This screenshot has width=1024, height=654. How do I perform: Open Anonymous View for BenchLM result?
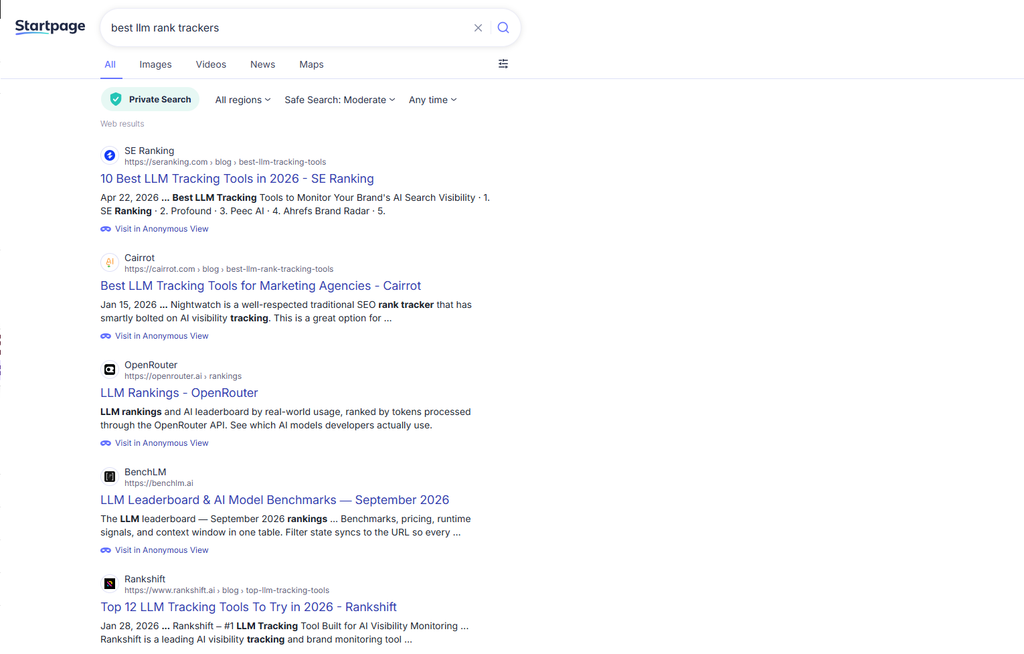[x=154, y=551]
